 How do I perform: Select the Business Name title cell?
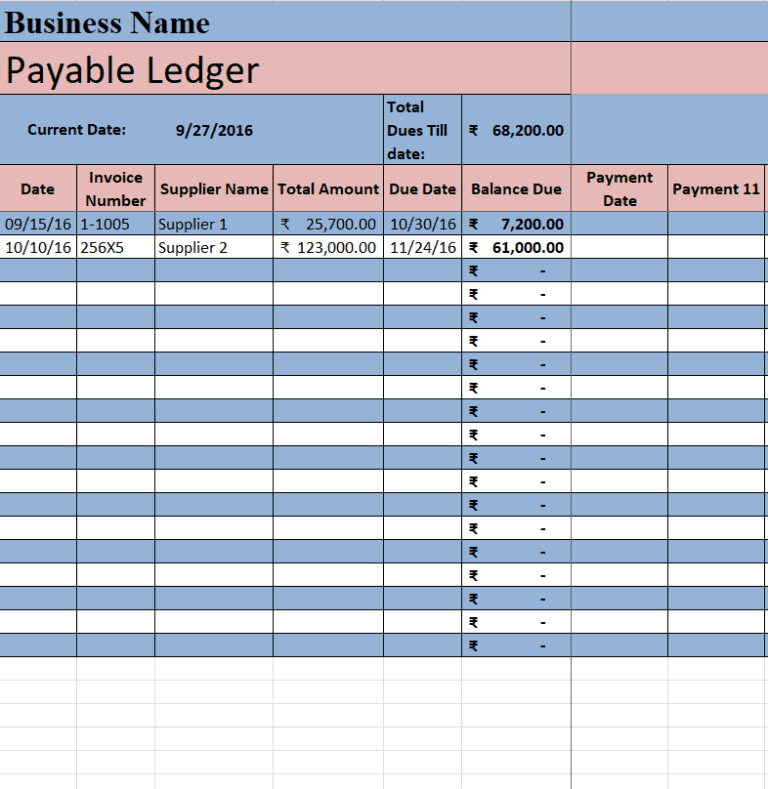tap(285, 22)
